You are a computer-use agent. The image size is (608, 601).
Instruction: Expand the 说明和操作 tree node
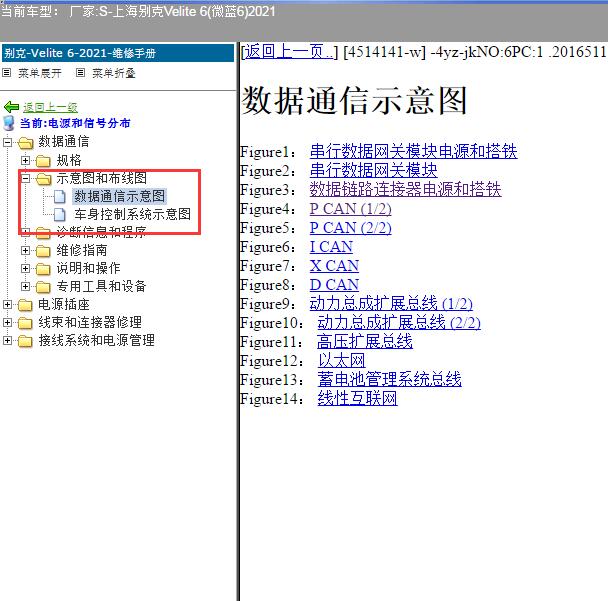(25, 268)
